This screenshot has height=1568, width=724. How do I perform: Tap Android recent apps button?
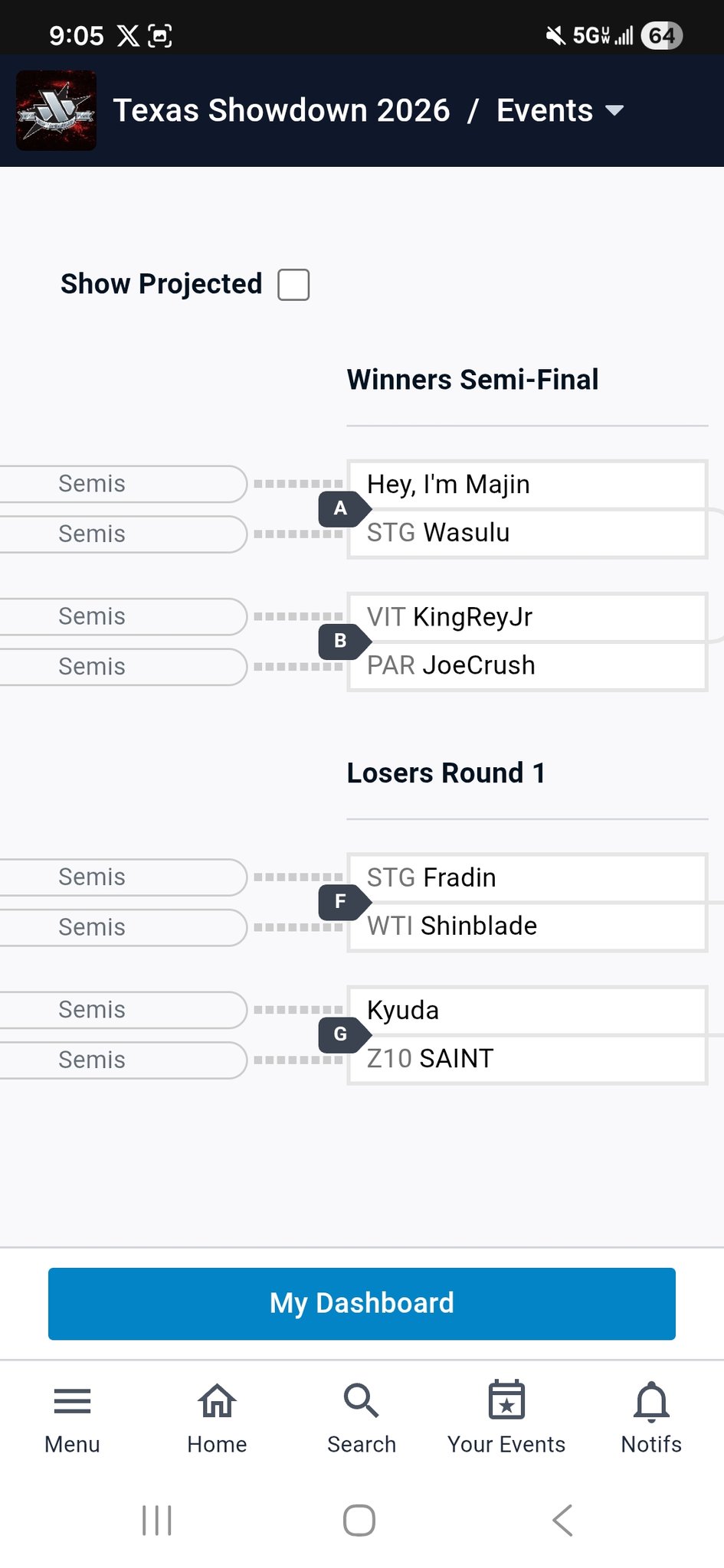[x=157, y=1521]
